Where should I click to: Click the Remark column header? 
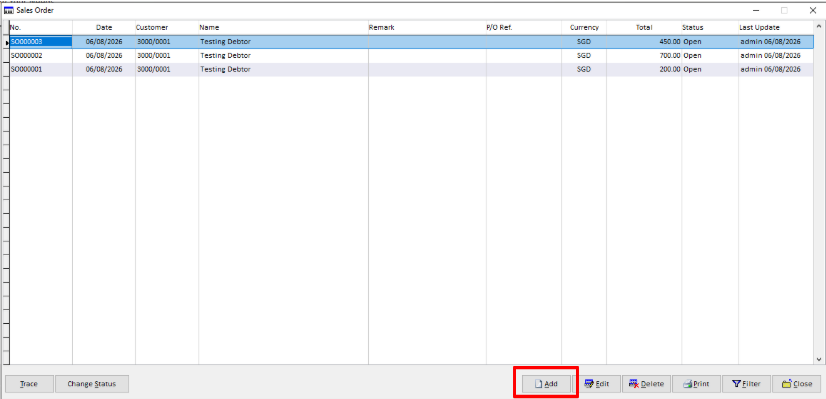[x=427, y=27]
